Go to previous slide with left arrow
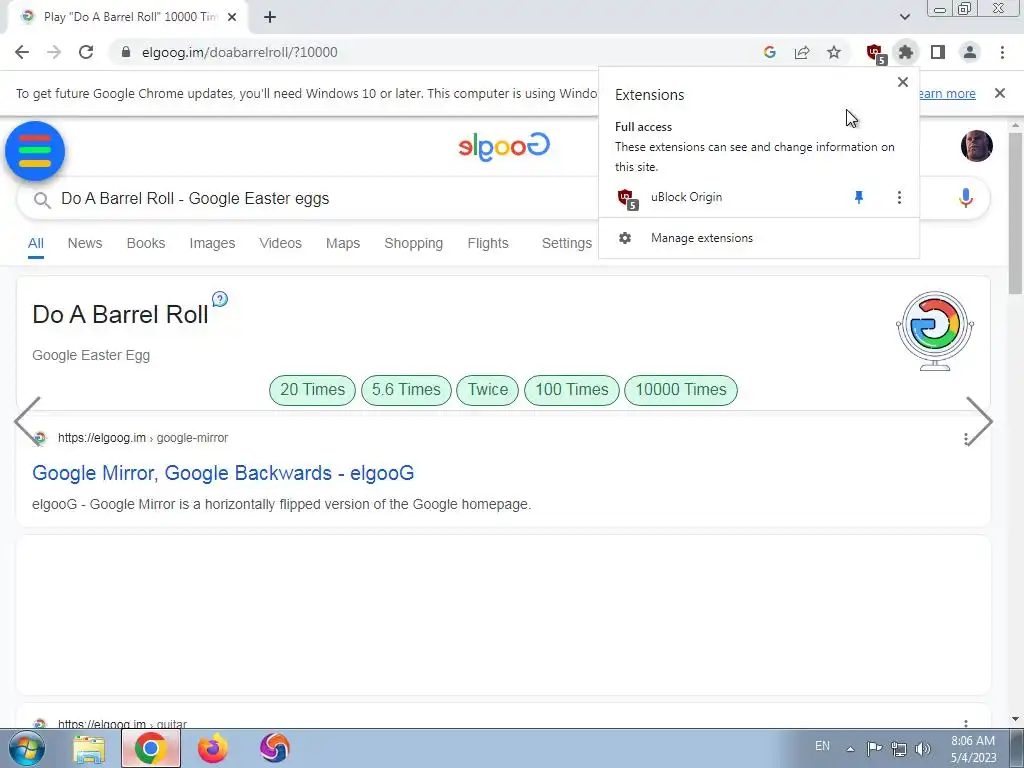Image resolution: width=1024 pixels, height=768 pixels. click(x=27, y=421)
